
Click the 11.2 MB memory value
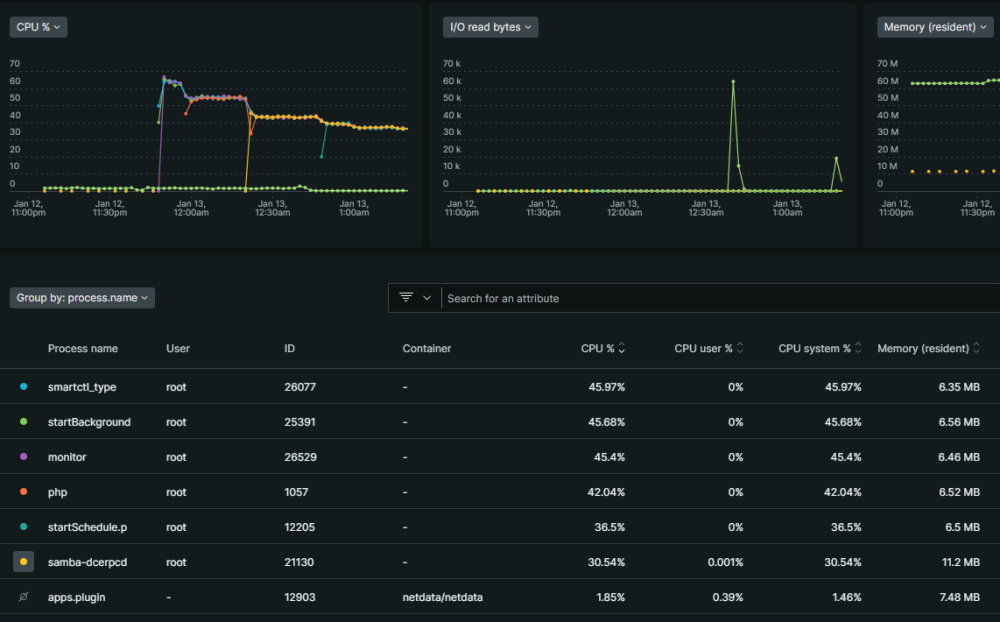(x=960, y=562)
